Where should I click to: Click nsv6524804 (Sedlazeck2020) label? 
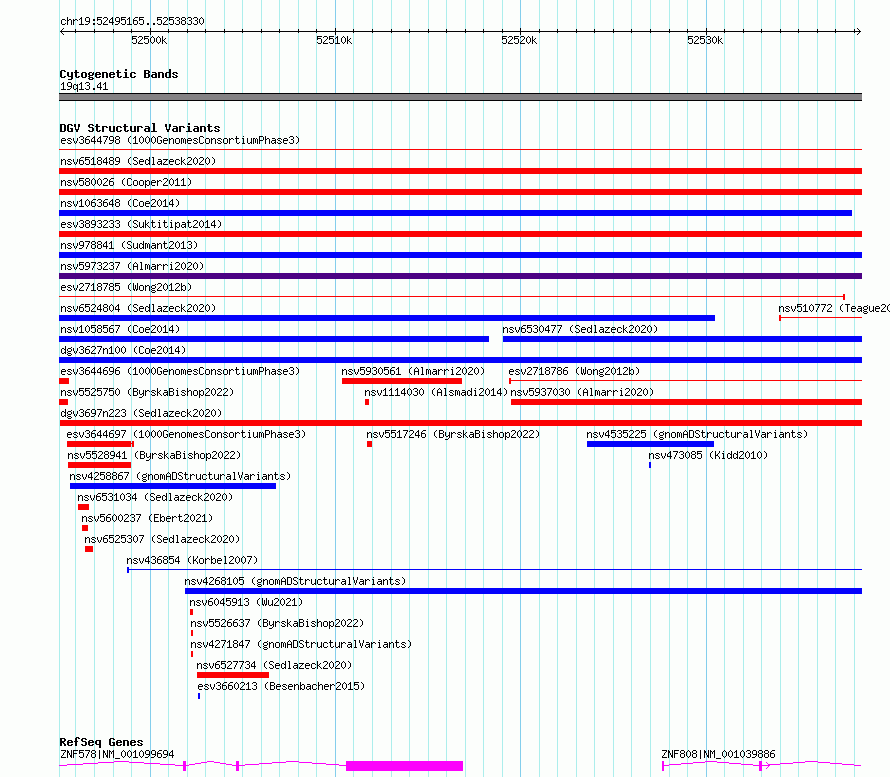pos(138,308)
